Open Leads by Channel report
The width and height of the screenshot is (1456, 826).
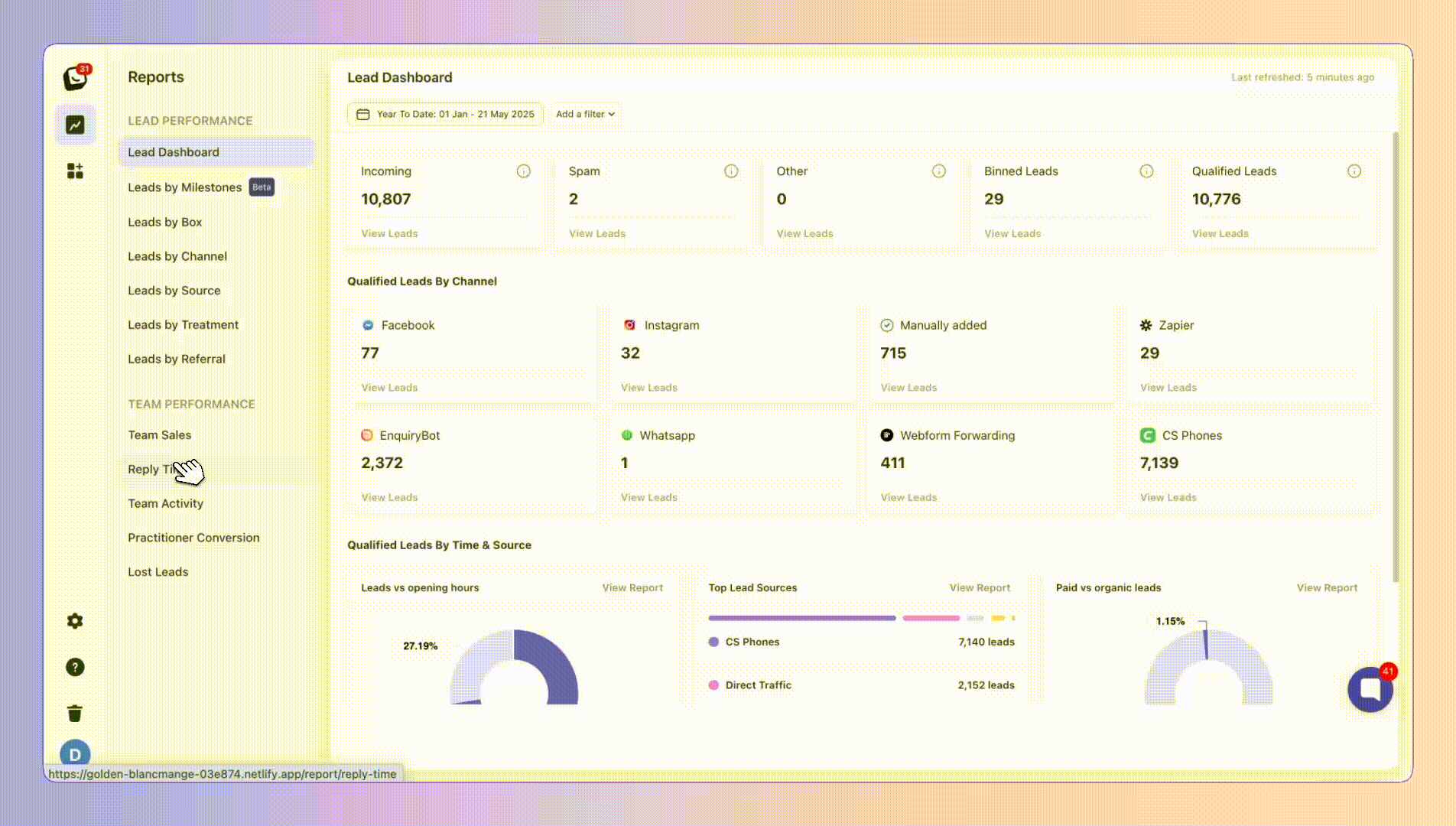(177, 256)
